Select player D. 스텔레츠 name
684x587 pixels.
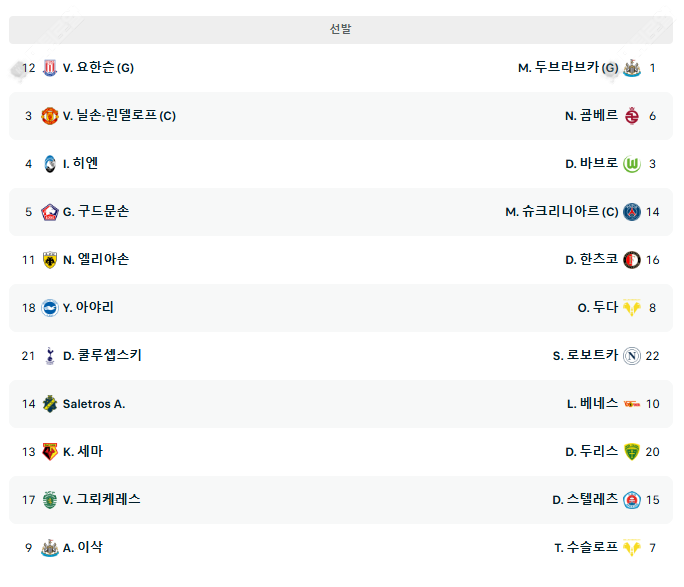point(585,500)
